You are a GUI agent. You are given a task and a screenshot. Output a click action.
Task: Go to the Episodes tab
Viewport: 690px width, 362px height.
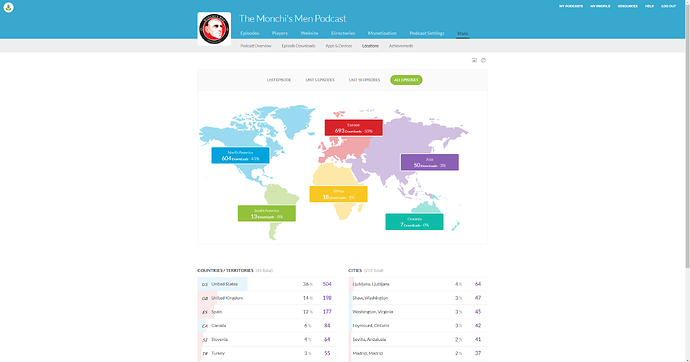coord(250,33)
